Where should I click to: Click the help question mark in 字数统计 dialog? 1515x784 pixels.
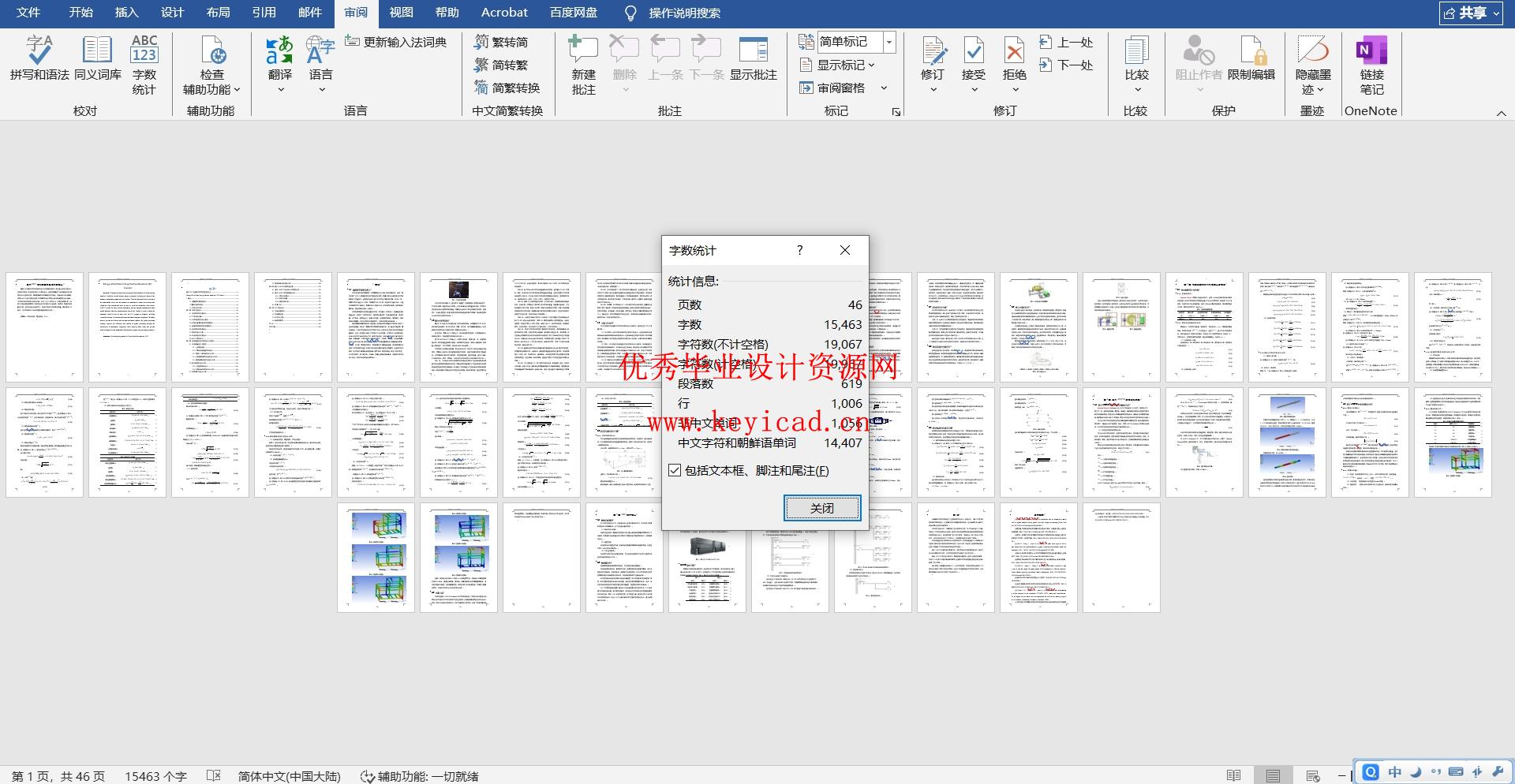[800, 250]
